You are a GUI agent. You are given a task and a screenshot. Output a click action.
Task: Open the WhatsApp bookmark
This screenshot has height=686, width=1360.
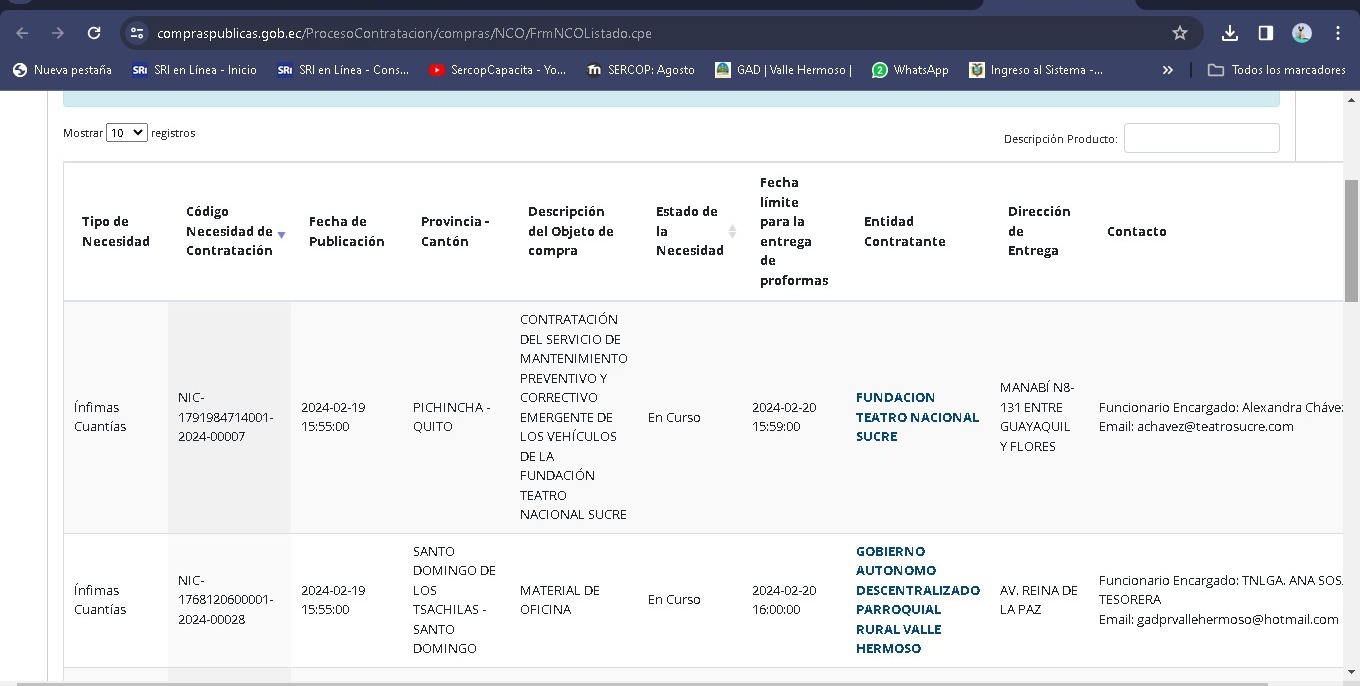[910, 70]
